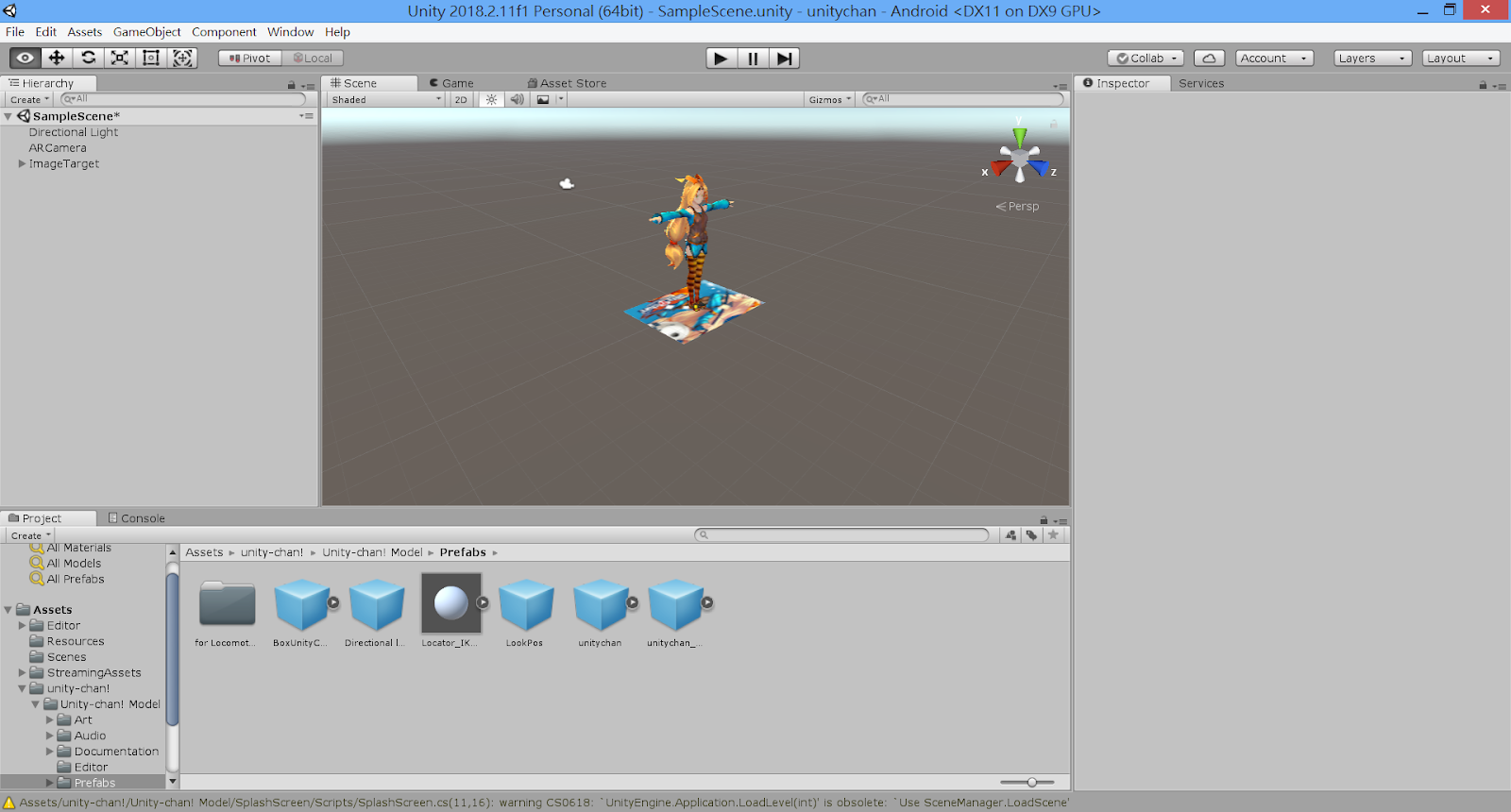Open the Window menu

[290, 31]
